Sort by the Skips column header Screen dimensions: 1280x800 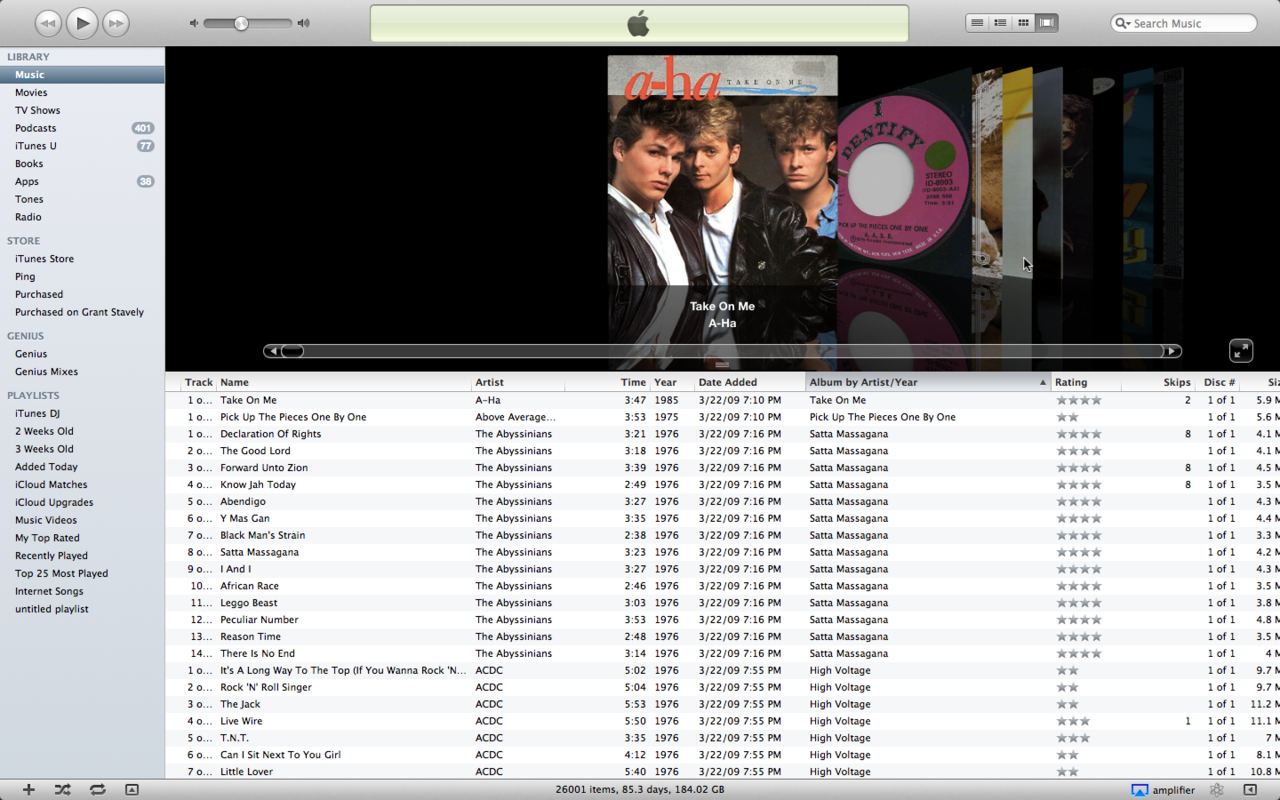click(1158, 382)
